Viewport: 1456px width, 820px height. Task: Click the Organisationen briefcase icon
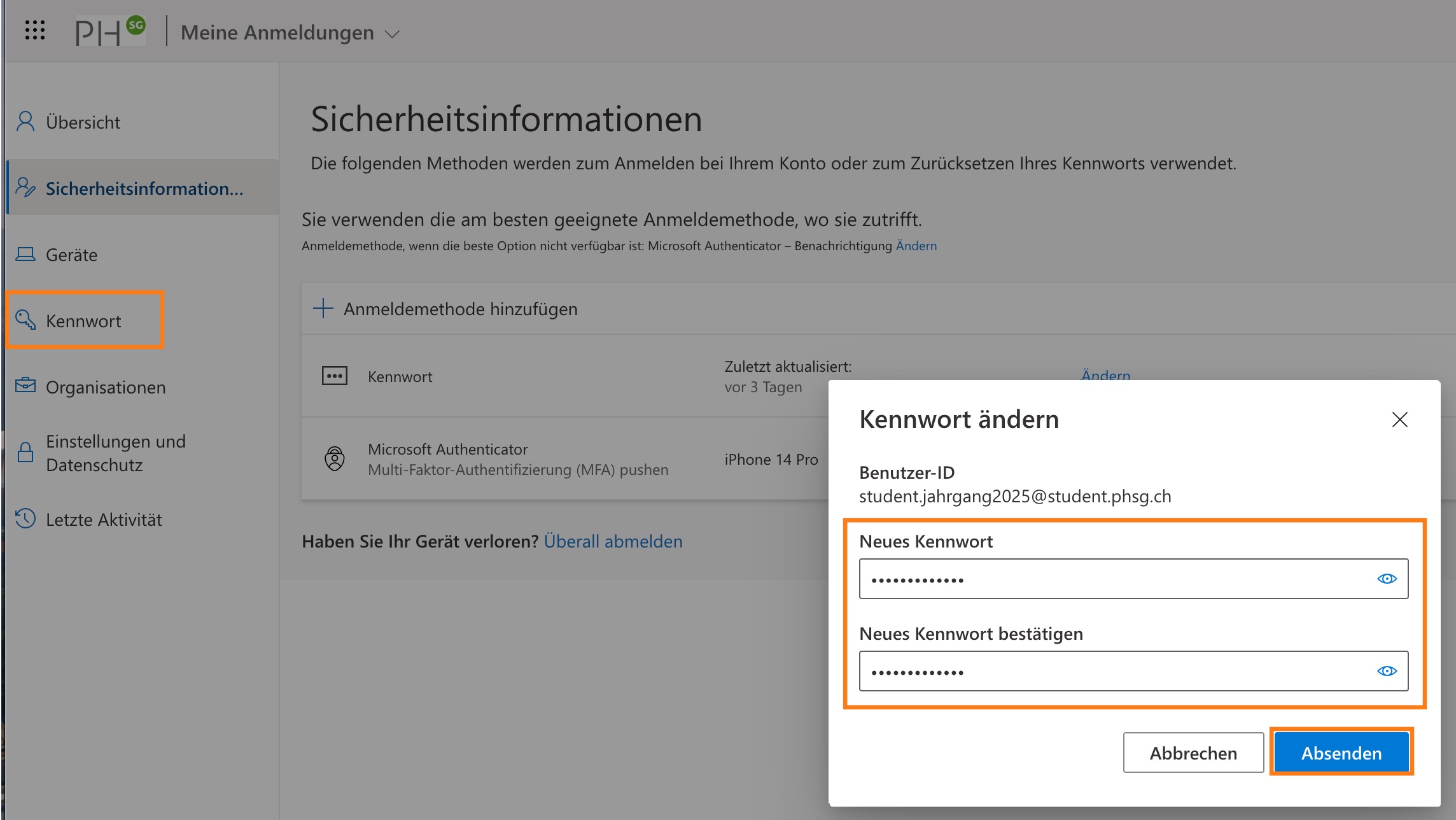click(25, 385)
